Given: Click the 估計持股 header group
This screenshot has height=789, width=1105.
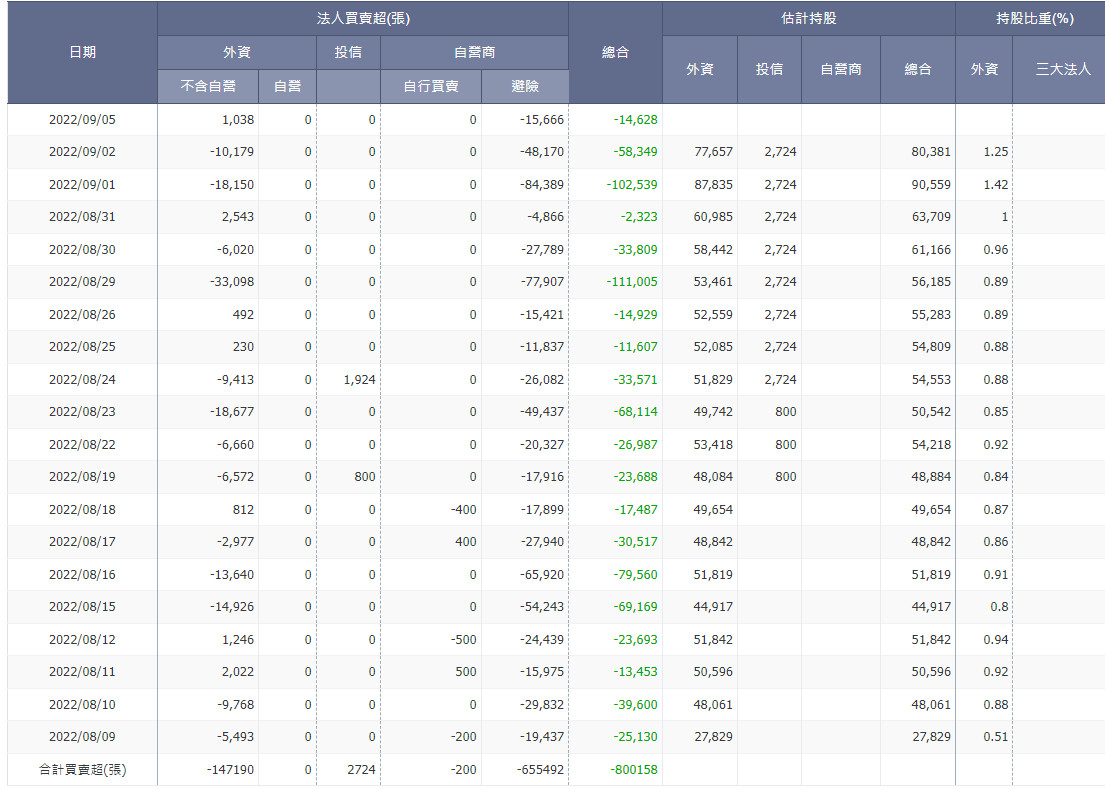Looking at the screenshot, I should click(x=808, y=19).
